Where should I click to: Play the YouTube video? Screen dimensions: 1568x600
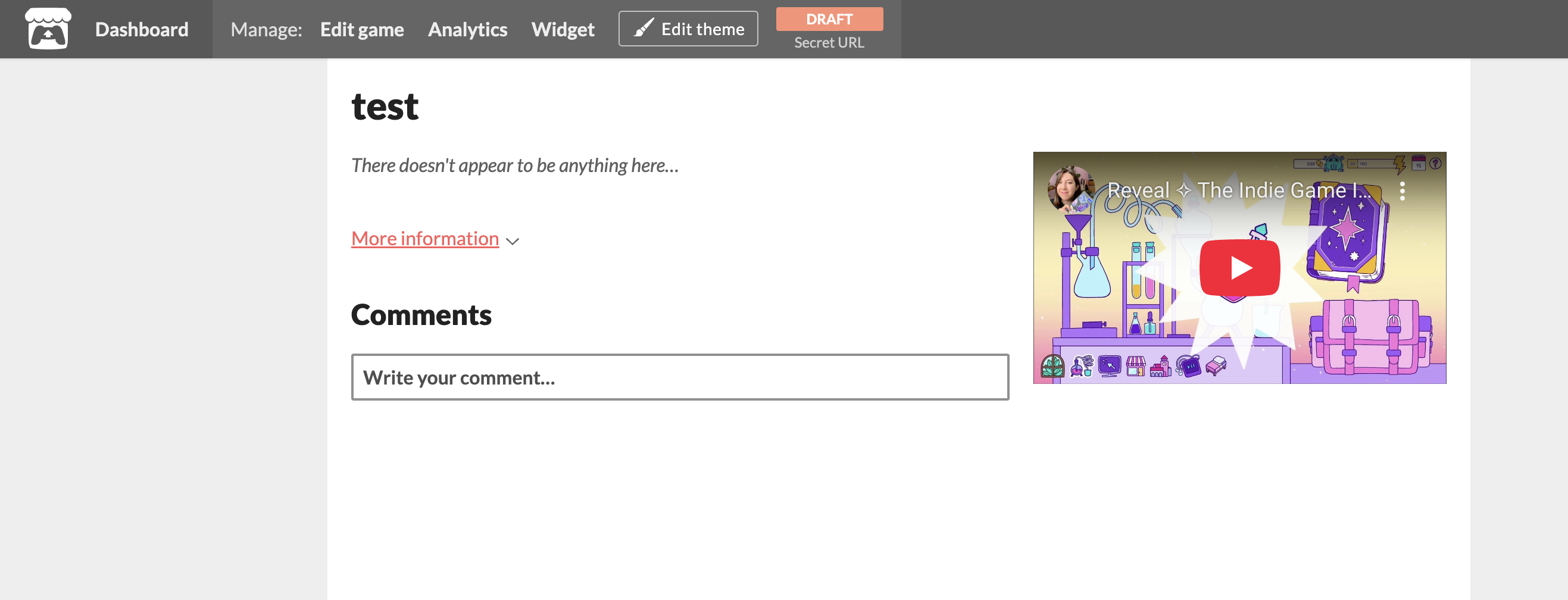coord(1239,268)
